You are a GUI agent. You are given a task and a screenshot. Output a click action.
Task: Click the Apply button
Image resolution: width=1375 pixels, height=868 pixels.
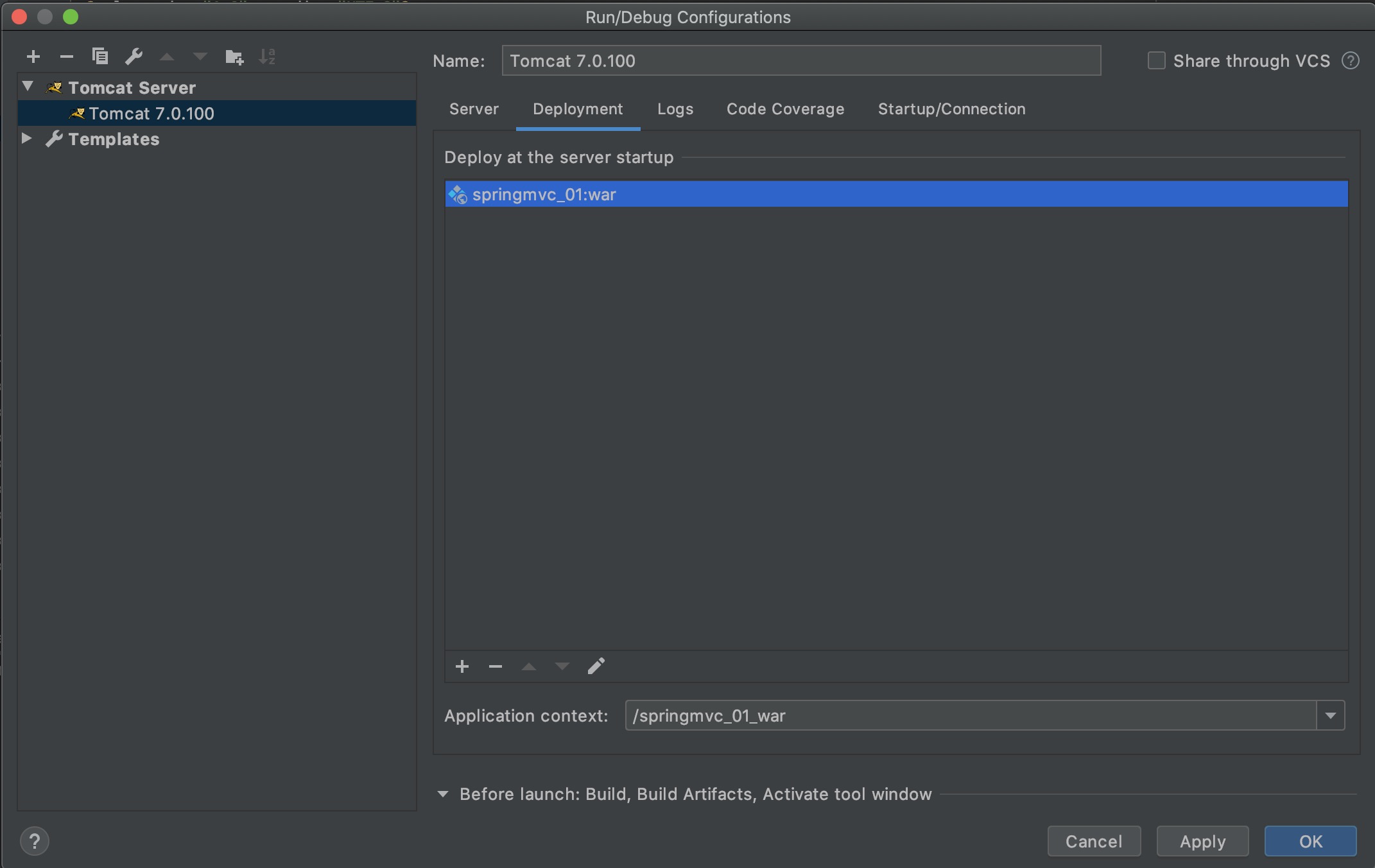click(x=1202, y=841)
